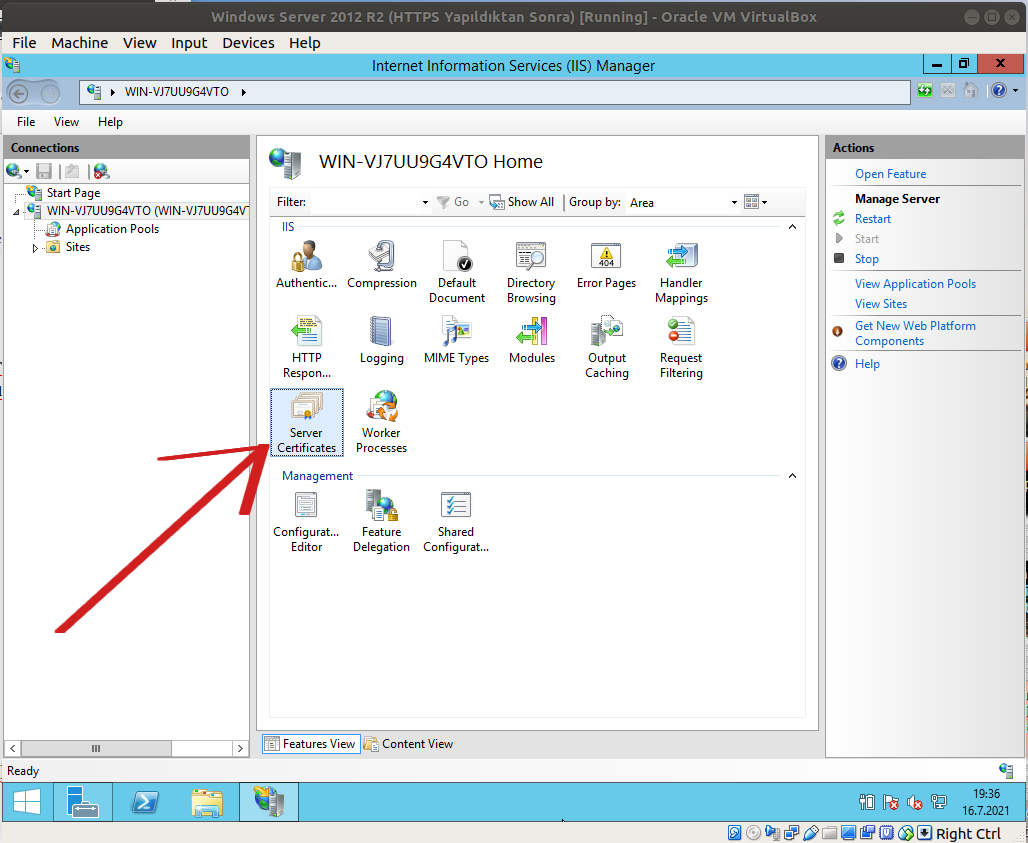
Task: Open HTTP Response Headers feature
Action: [306, 347]
